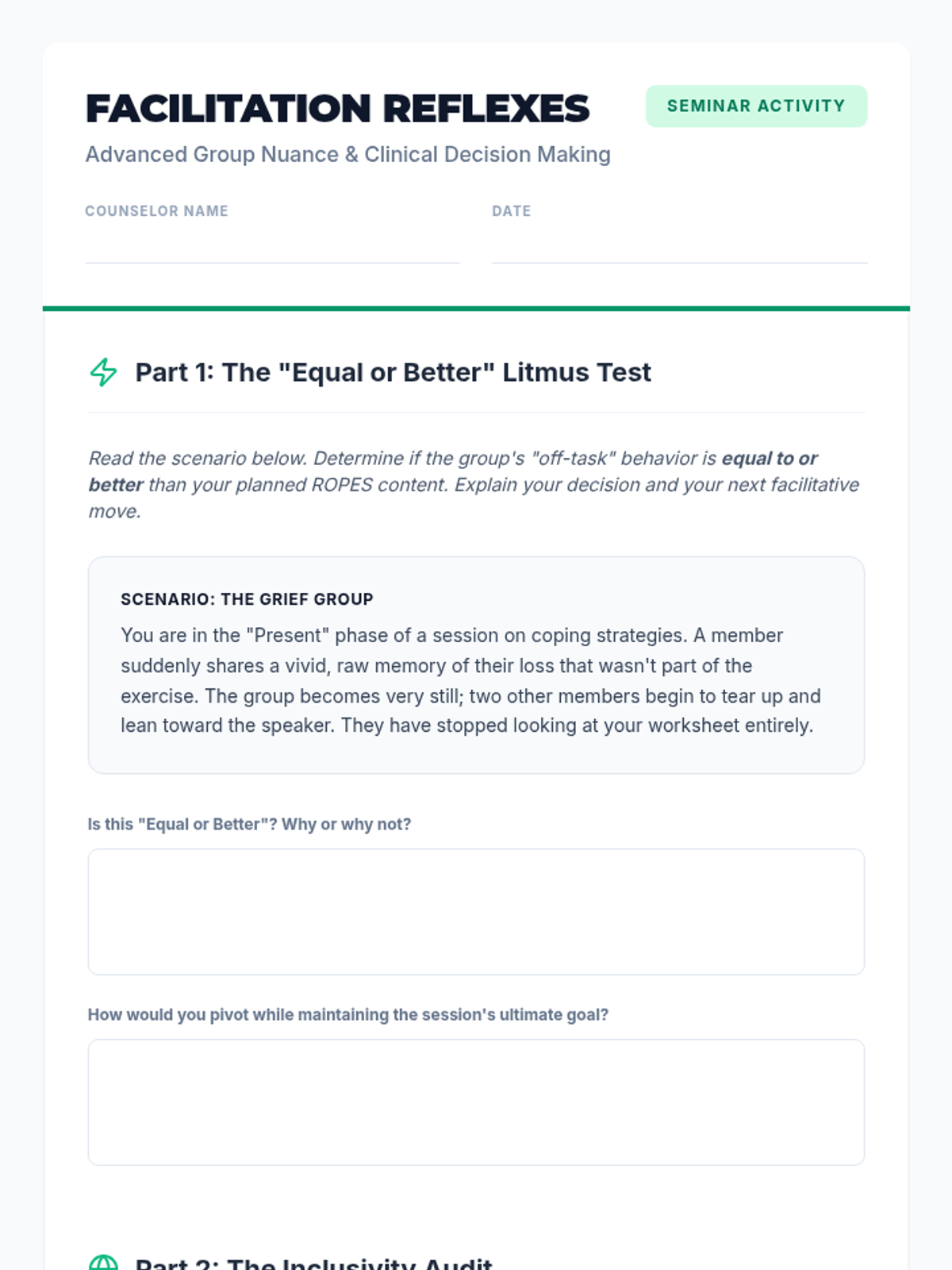Click the Facilitation Reflexes title
952x1270 pixels.
pyautogui.click(x=337, y=109)
